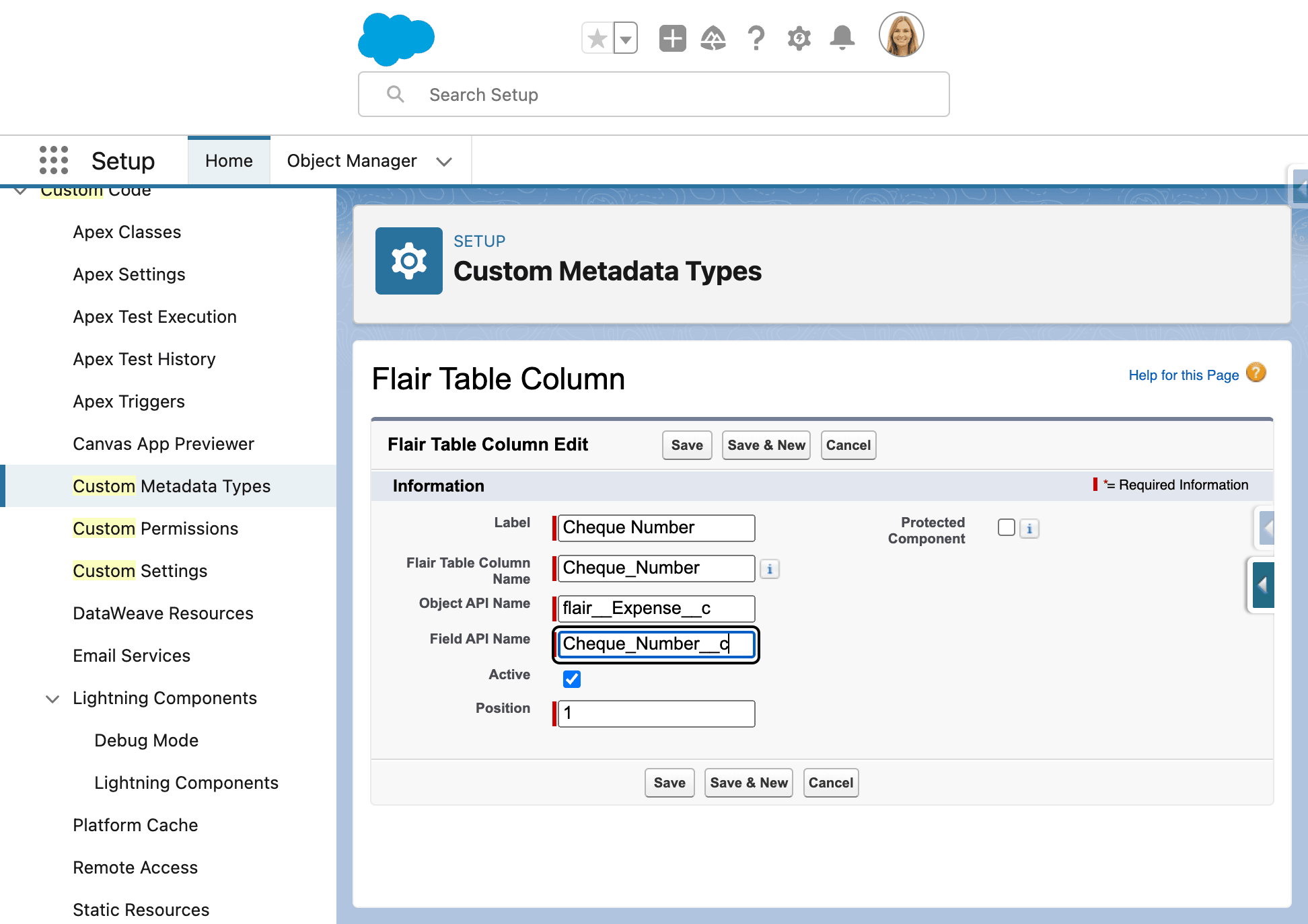Click the top Save button

pos(687,445)
